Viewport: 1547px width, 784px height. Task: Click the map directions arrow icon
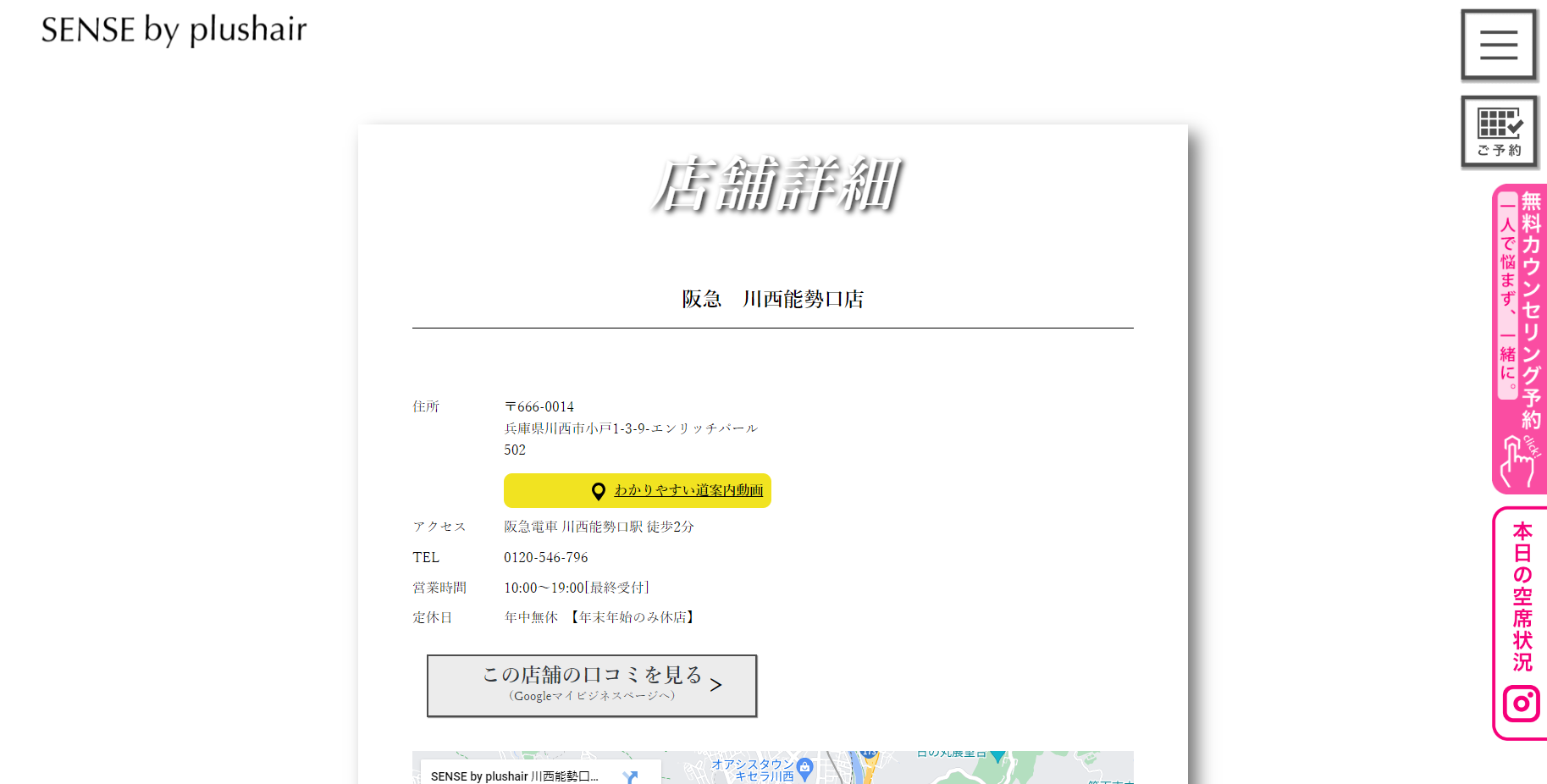pyautogui.click(x=630, y=776)
